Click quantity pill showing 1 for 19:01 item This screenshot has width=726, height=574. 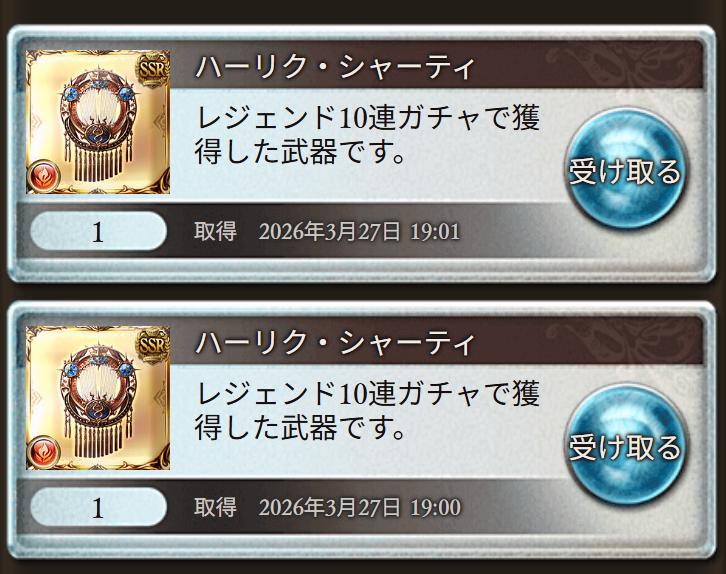[x=98, y=231]
